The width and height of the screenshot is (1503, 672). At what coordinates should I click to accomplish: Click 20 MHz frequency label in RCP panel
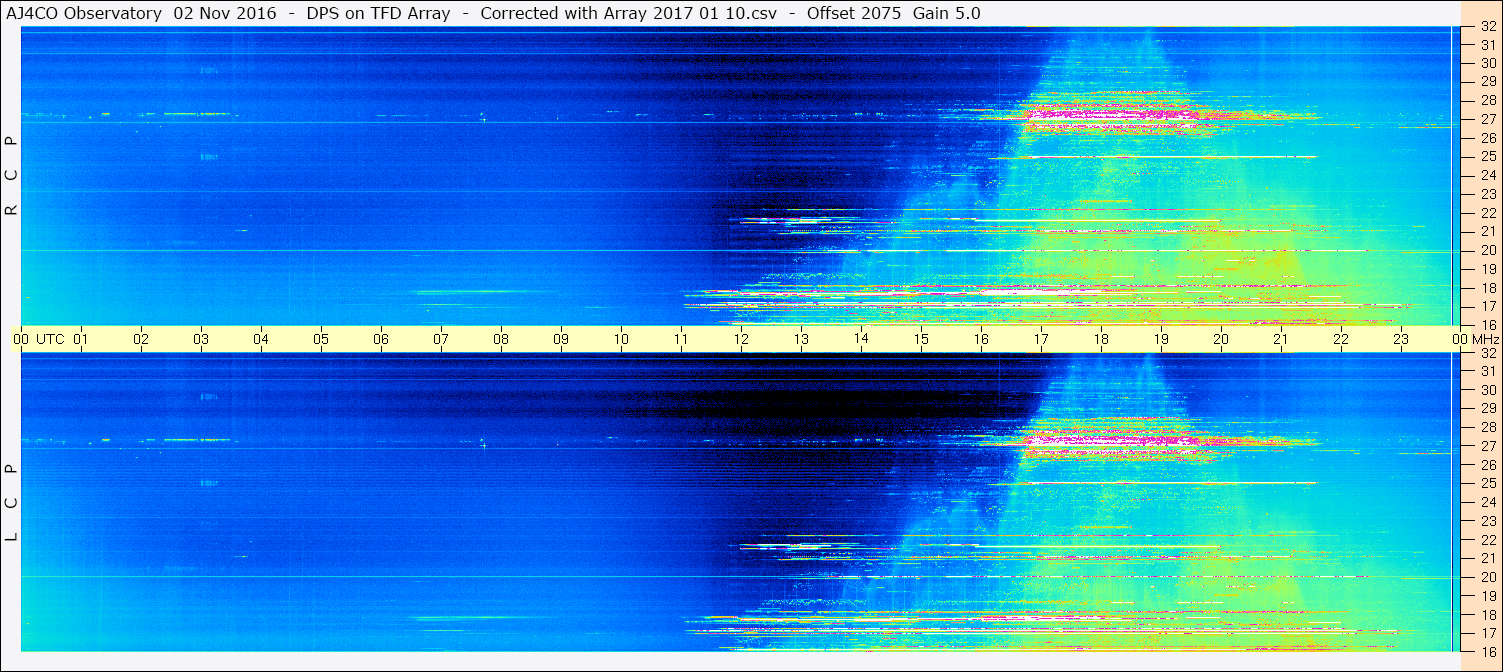[x=1488, y=251]
